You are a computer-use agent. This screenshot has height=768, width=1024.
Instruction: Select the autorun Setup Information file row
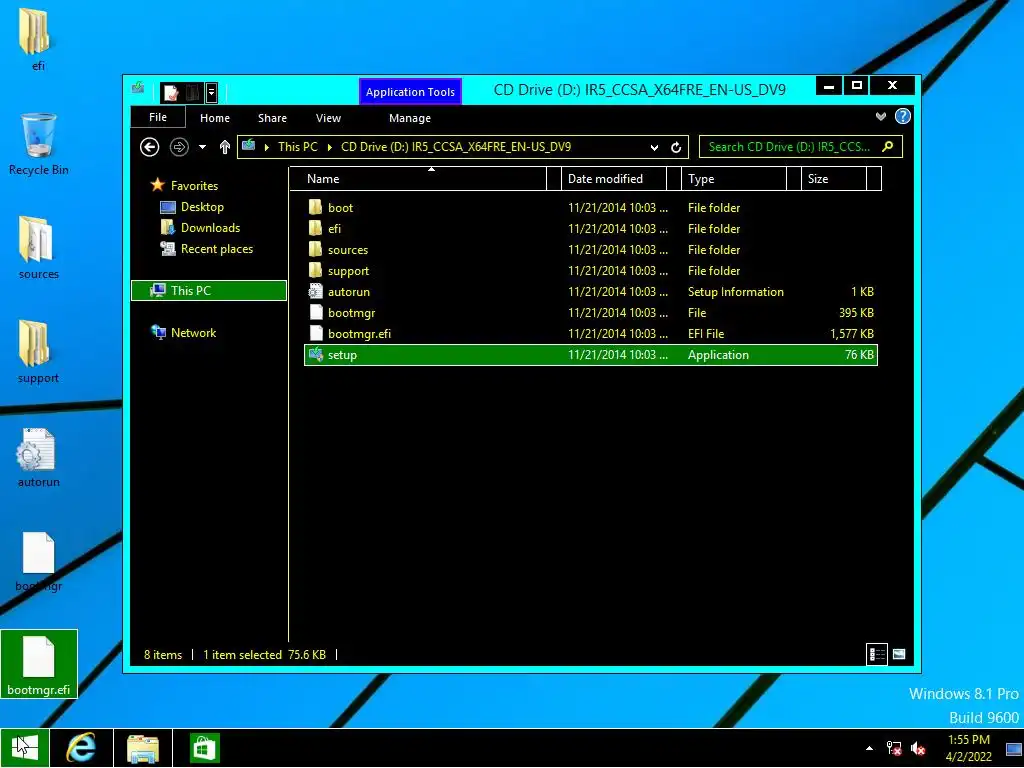(x=590, y=292)
